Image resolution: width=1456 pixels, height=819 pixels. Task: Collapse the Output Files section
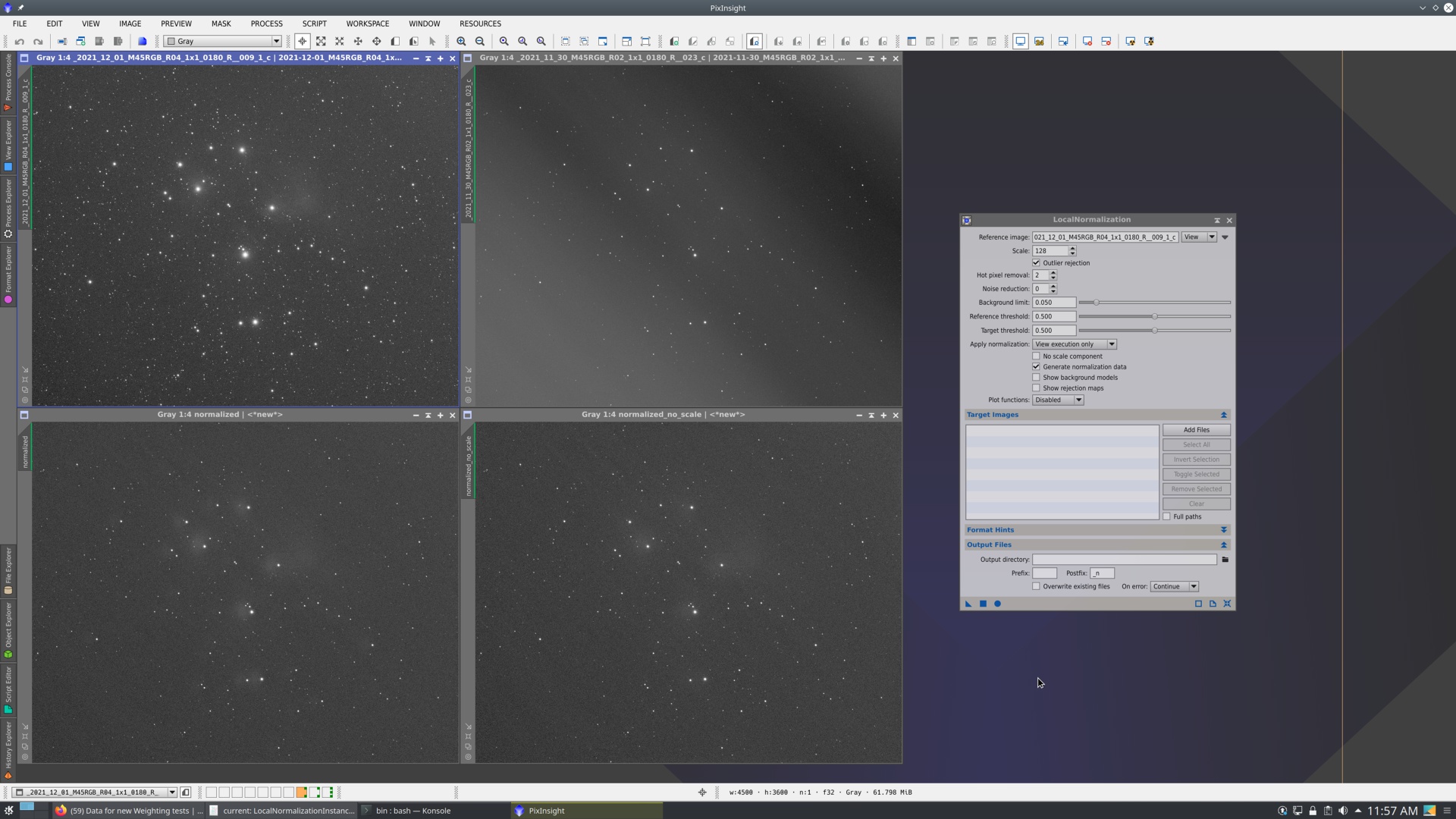[x=1224, y=545]
